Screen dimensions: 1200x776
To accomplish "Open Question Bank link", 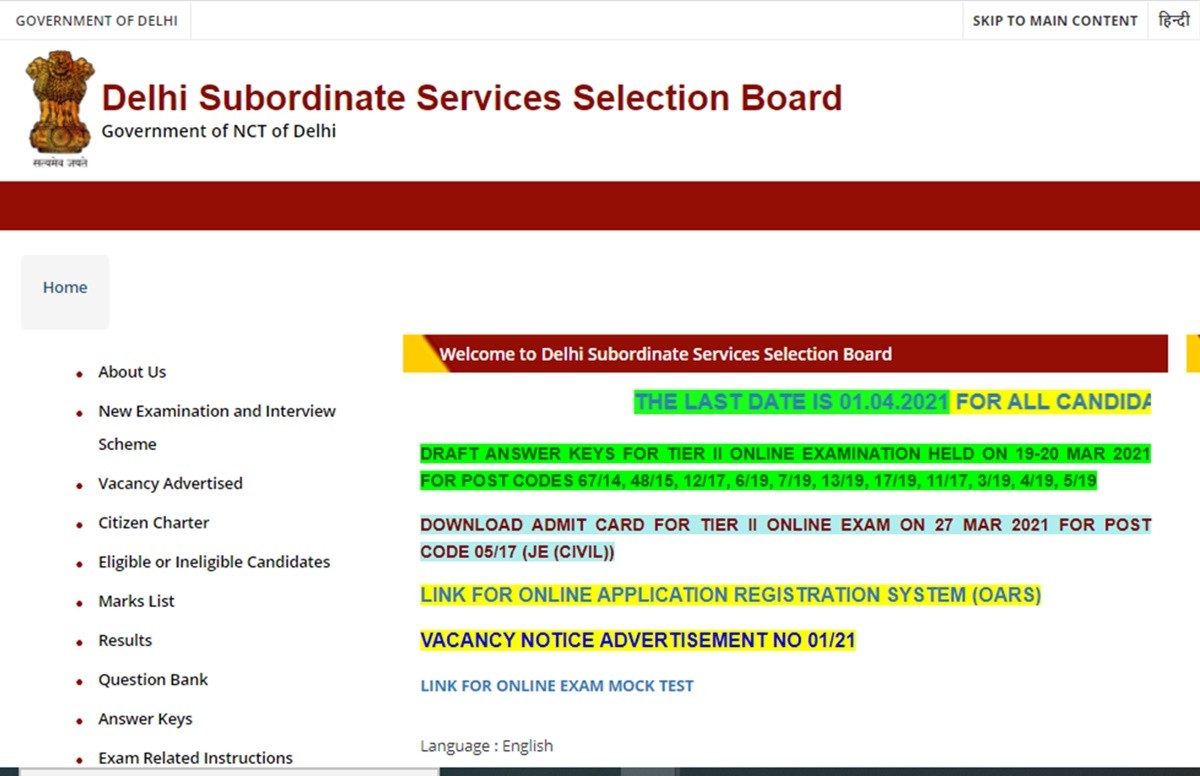I will point(153,680).
